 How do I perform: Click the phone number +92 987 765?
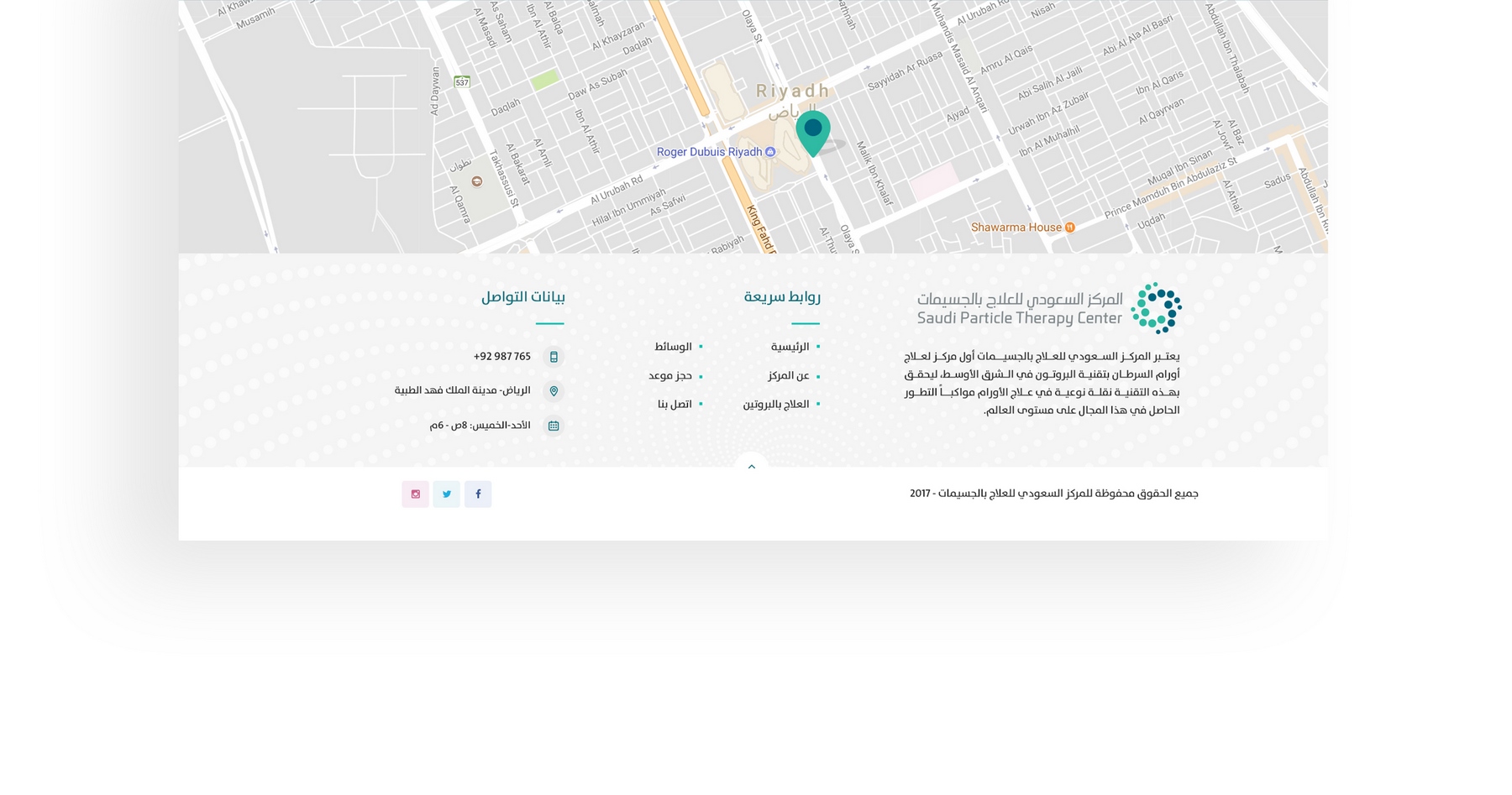pyautogui.click(x=502, y=357)
